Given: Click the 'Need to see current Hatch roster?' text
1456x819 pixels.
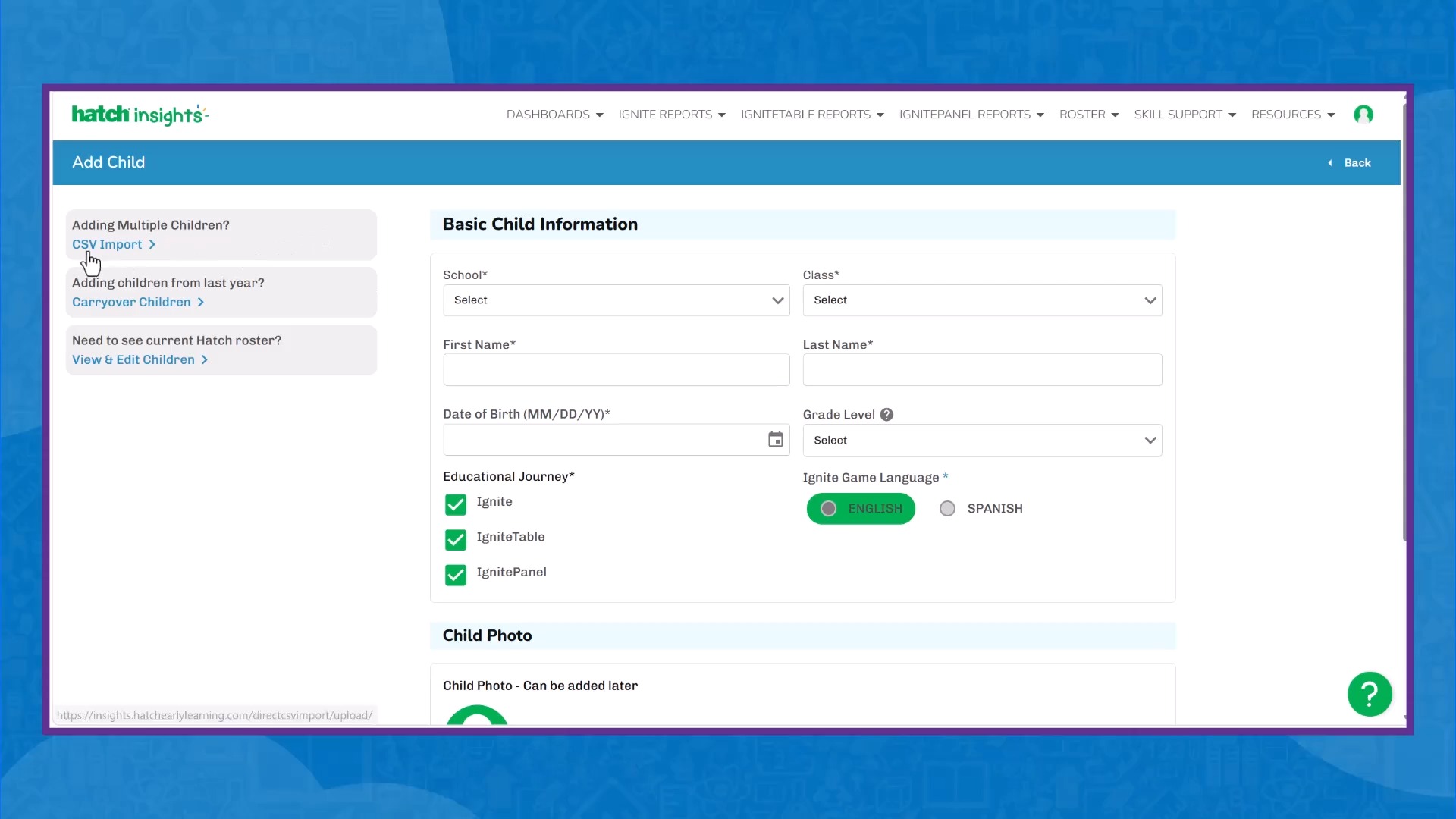Looking at the screenshot, I should [177, 340].
